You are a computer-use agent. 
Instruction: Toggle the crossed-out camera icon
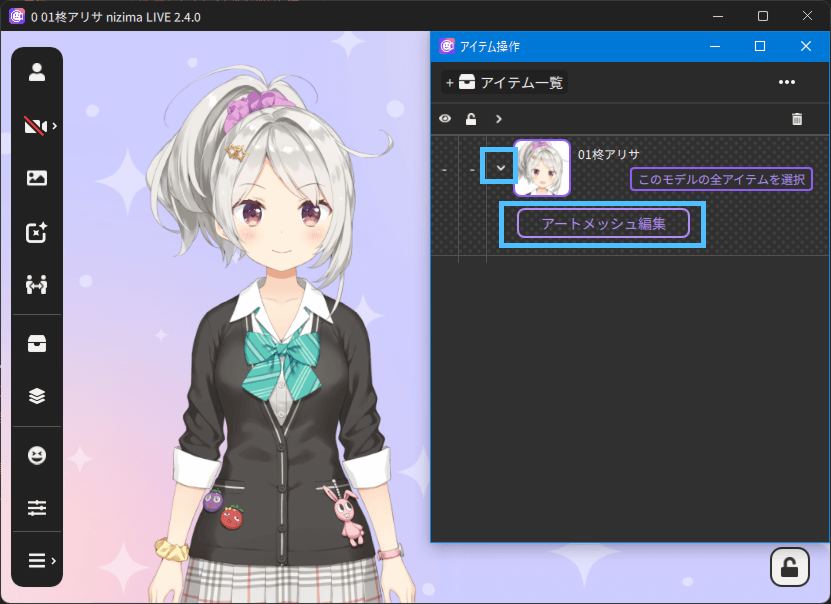pyautogui.click(x=37, y=126)
